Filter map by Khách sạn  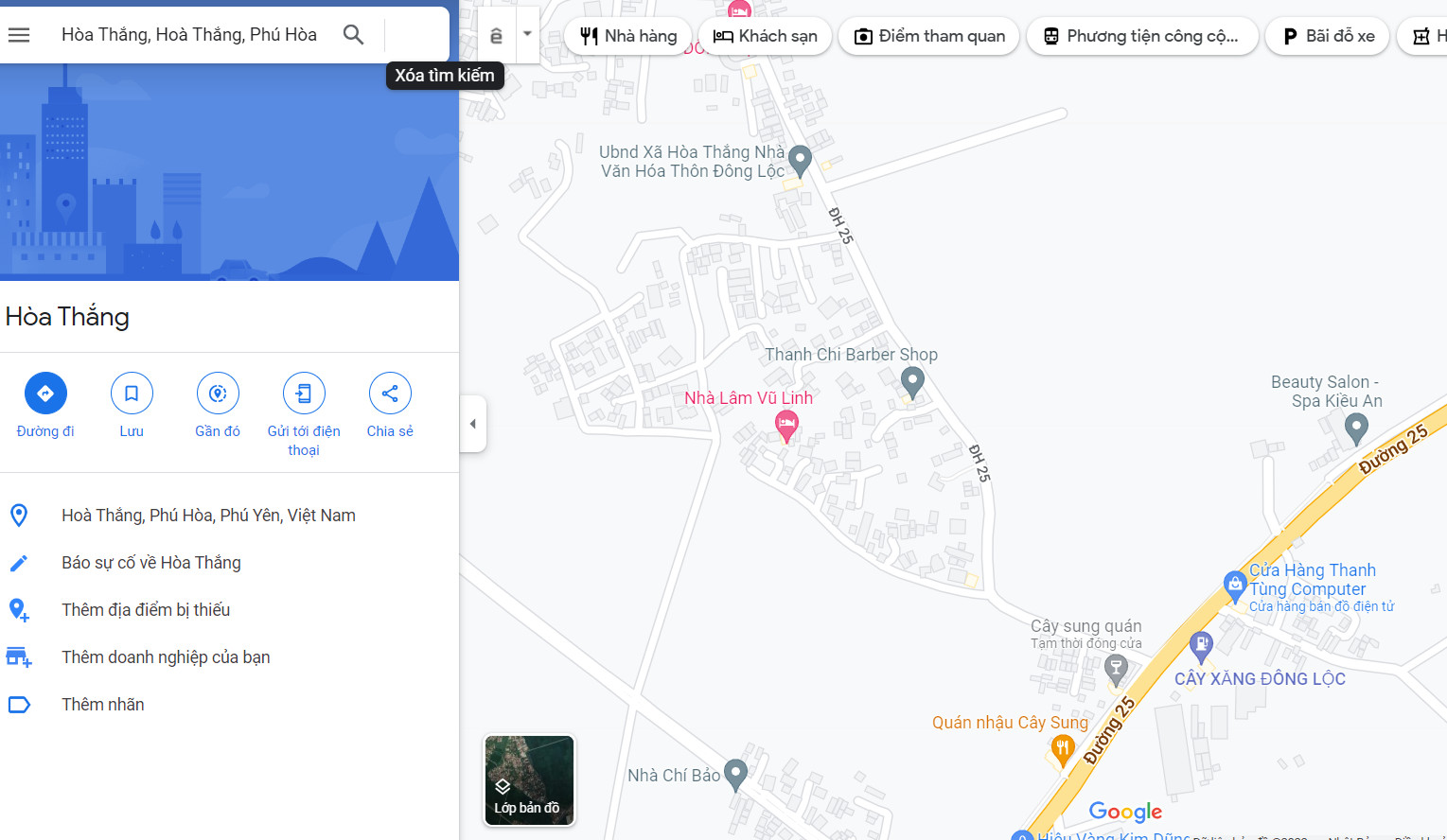click(x=765, y=36)
